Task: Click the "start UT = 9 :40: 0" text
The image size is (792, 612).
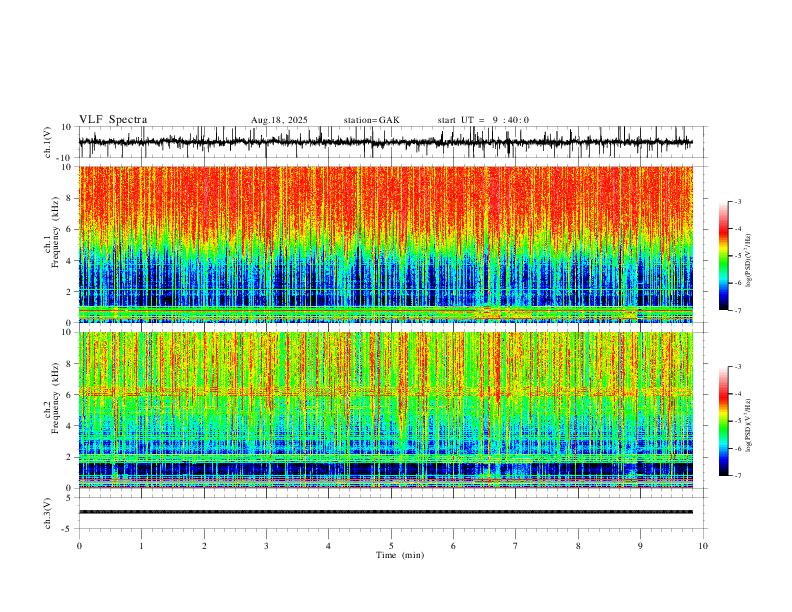Action: (483, 120)
